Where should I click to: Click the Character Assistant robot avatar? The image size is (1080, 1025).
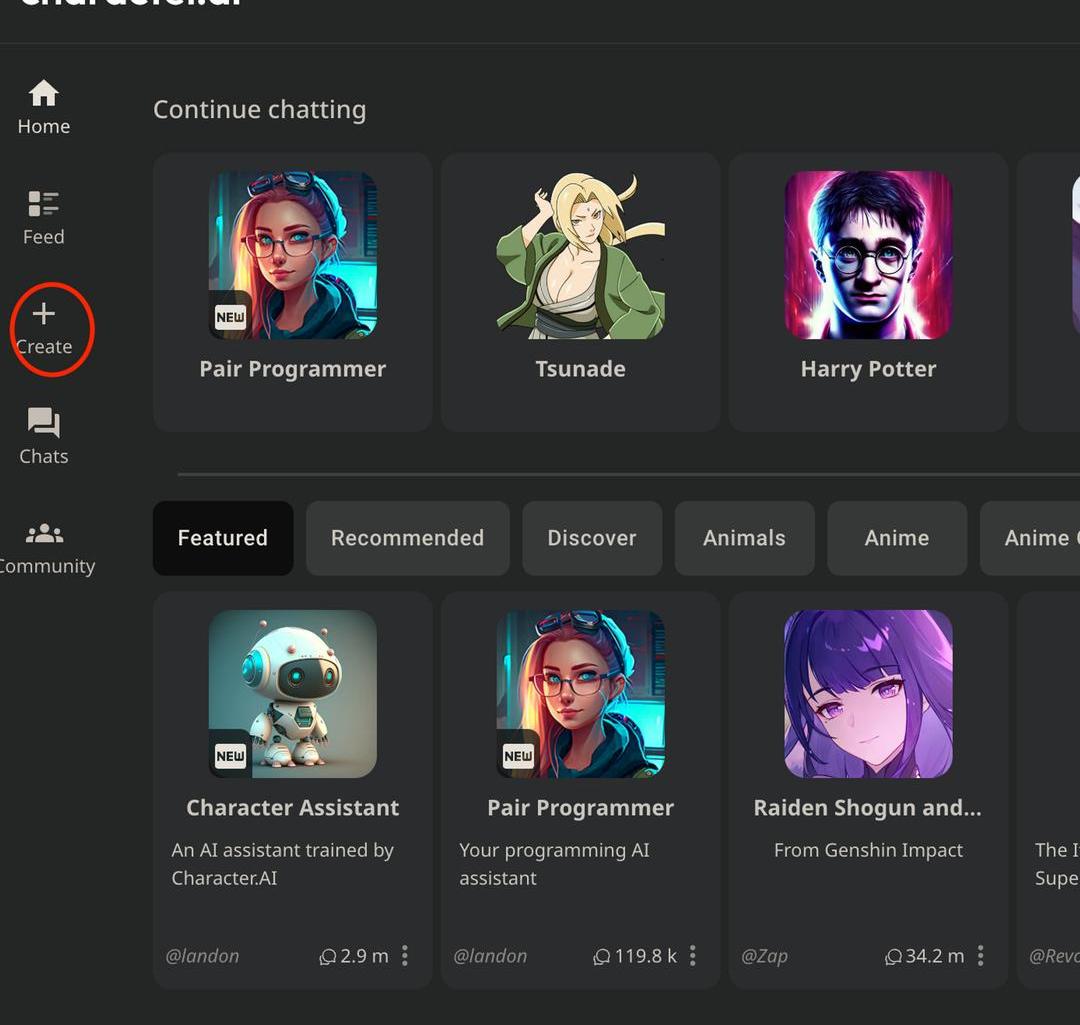click(292, 694)
